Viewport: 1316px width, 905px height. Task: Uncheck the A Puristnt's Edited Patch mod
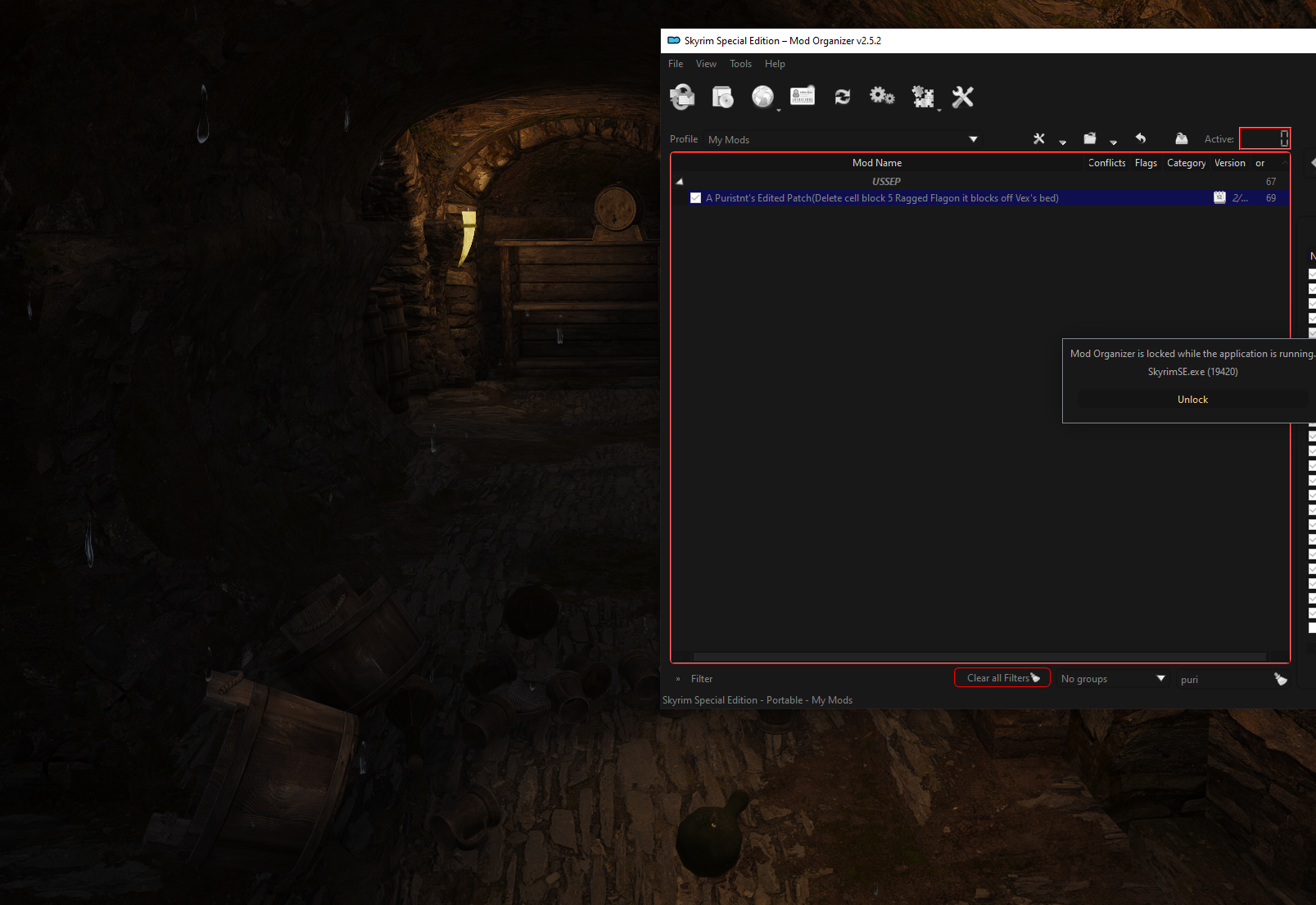[x=695, y=198]
